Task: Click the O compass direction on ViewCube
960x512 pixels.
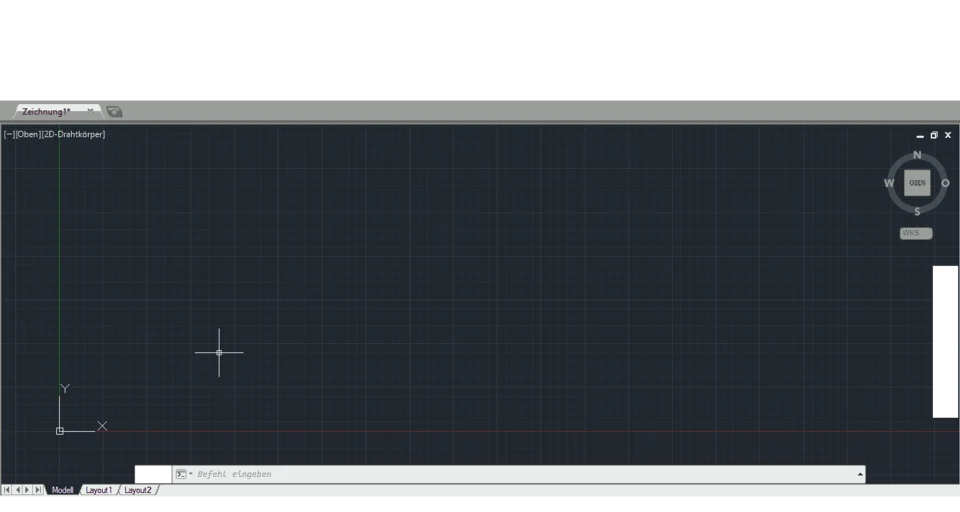Action: (x=945, y=183)
